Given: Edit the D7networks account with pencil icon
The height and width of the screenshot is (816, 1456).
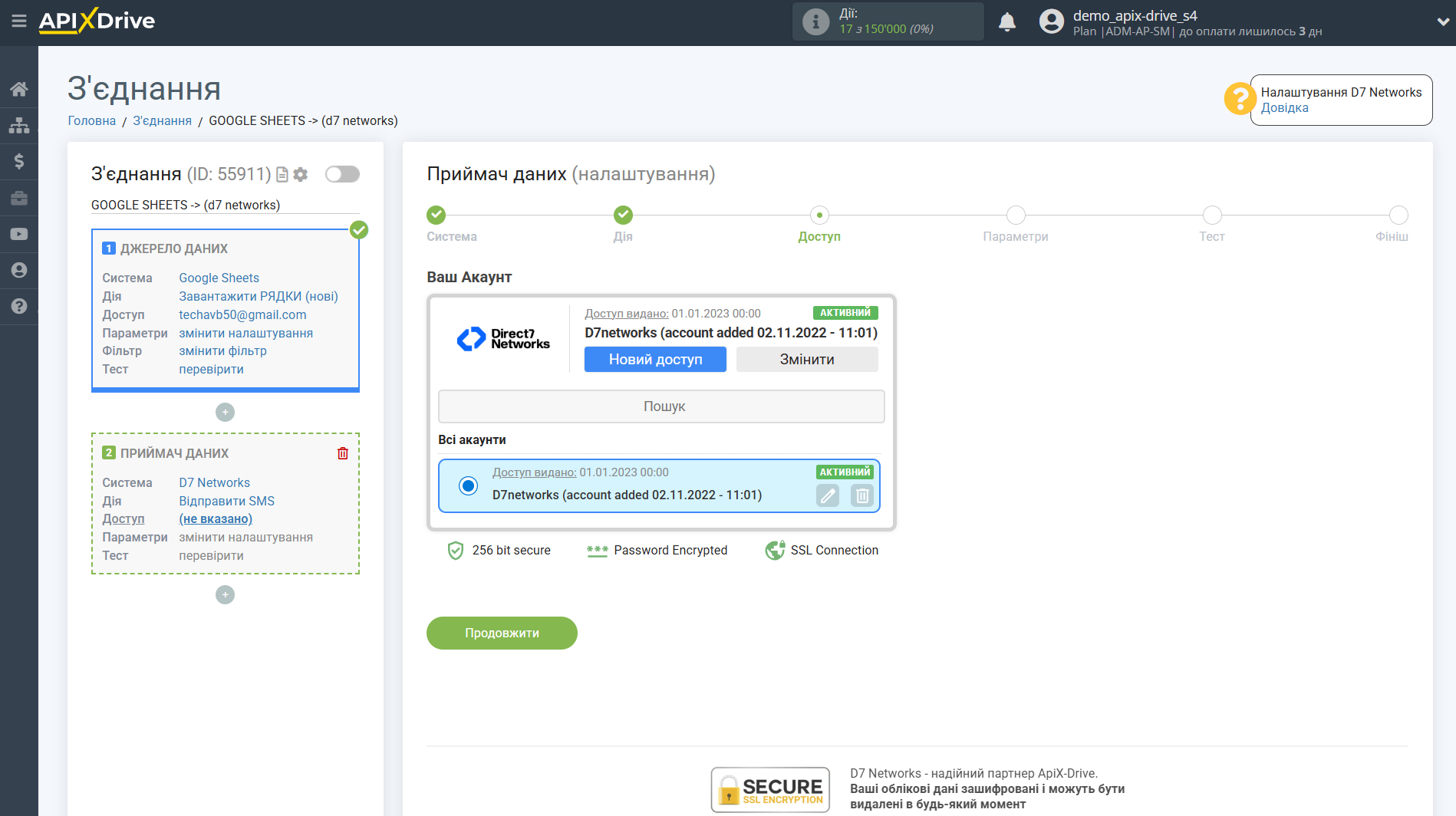Looking at the screenshot, I should click(828, 496).
